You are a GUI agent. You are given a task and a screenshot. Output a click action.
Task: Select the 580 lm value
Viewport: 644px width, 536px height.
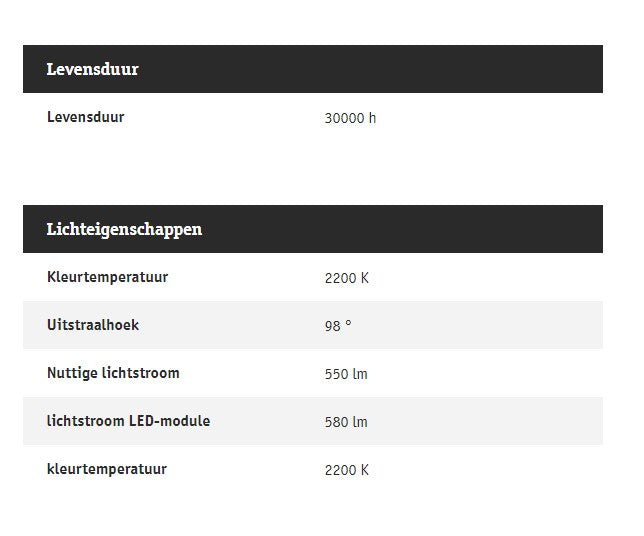click(x=346, y=422)
